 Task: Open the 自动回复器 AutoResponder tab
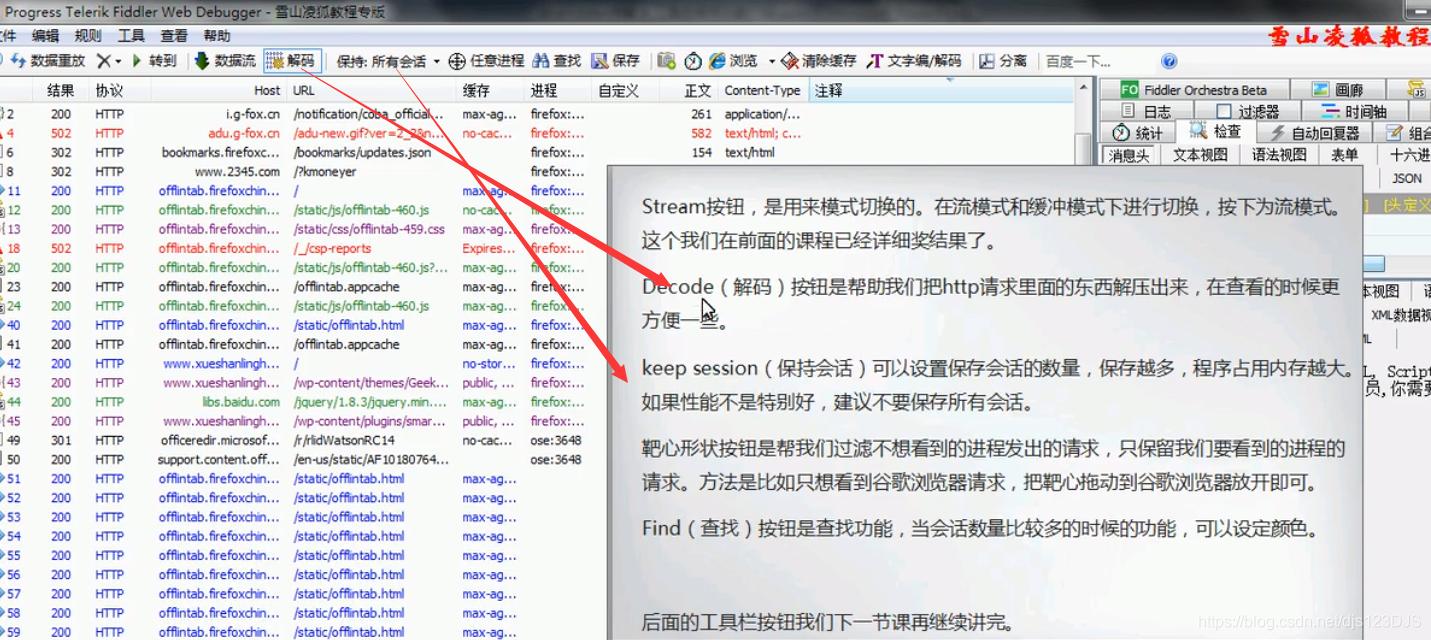coord(1314,132)
